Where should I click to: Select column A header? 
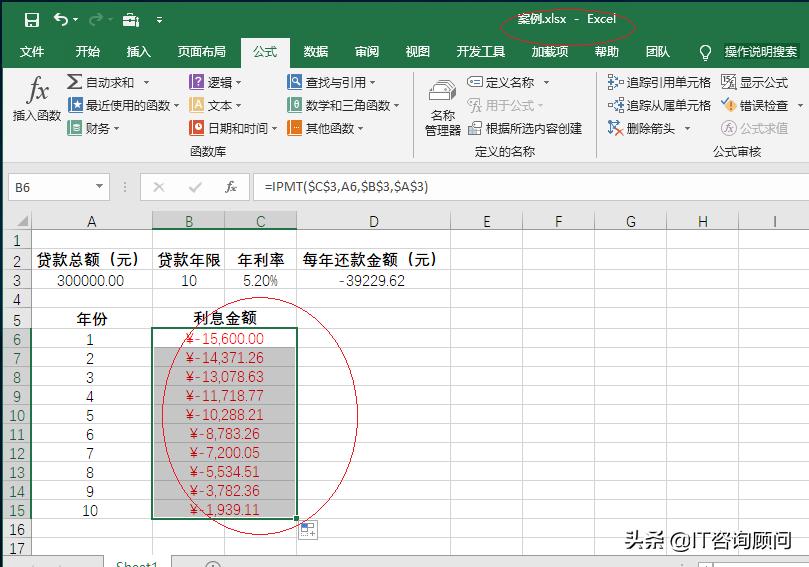click(92, 221)
